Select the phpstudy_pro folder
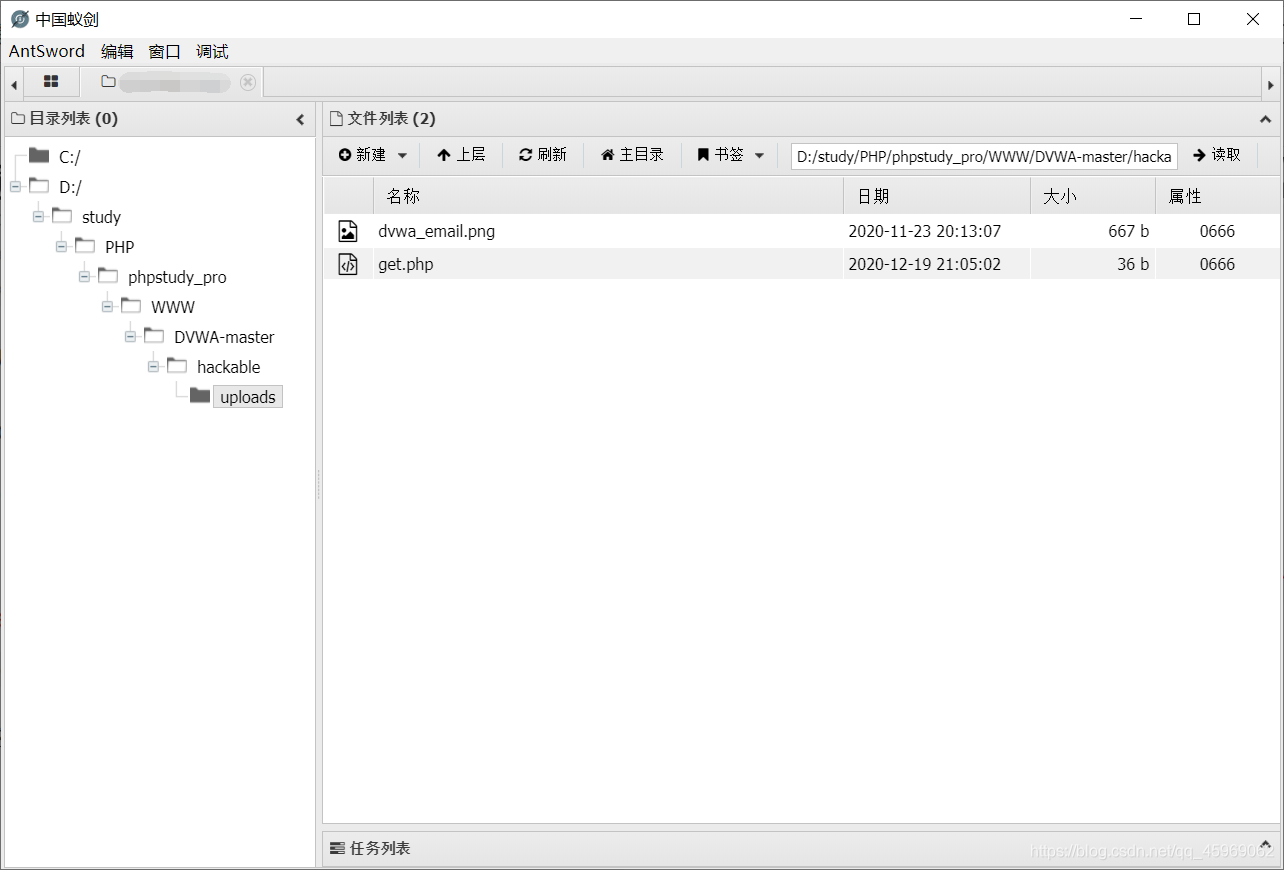 pos(177,277)
